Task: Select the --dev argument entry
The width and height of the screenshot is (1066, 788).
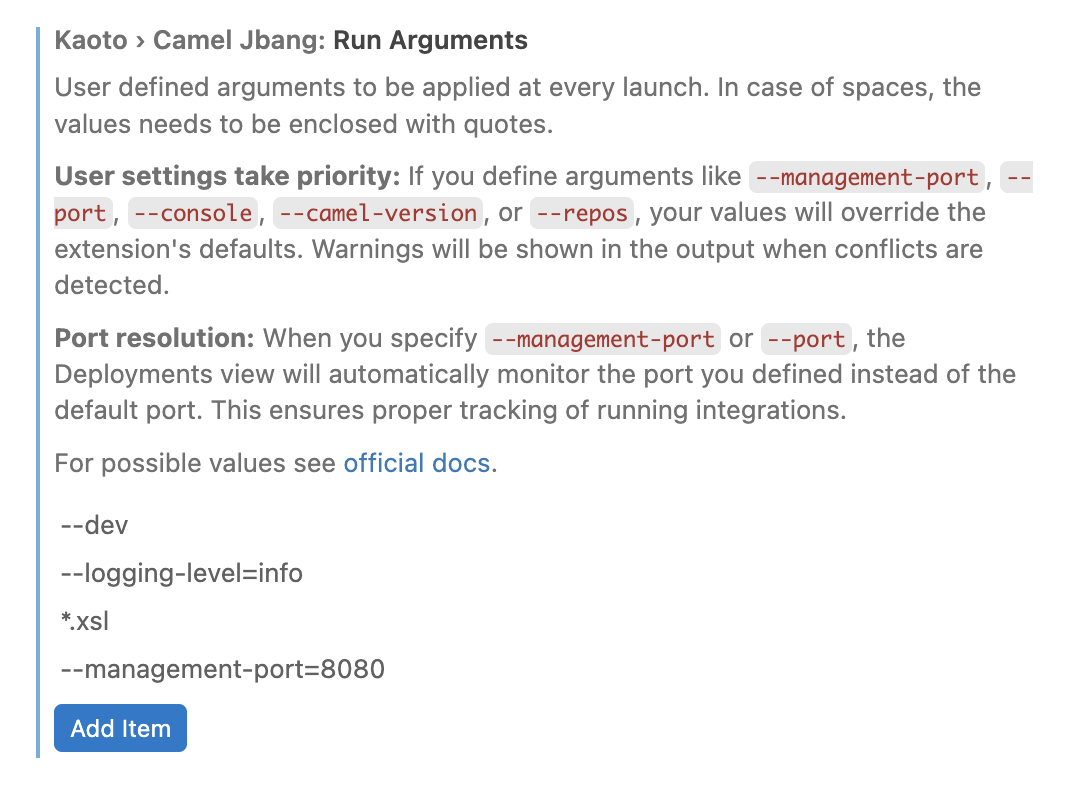Action: [97, 525]
